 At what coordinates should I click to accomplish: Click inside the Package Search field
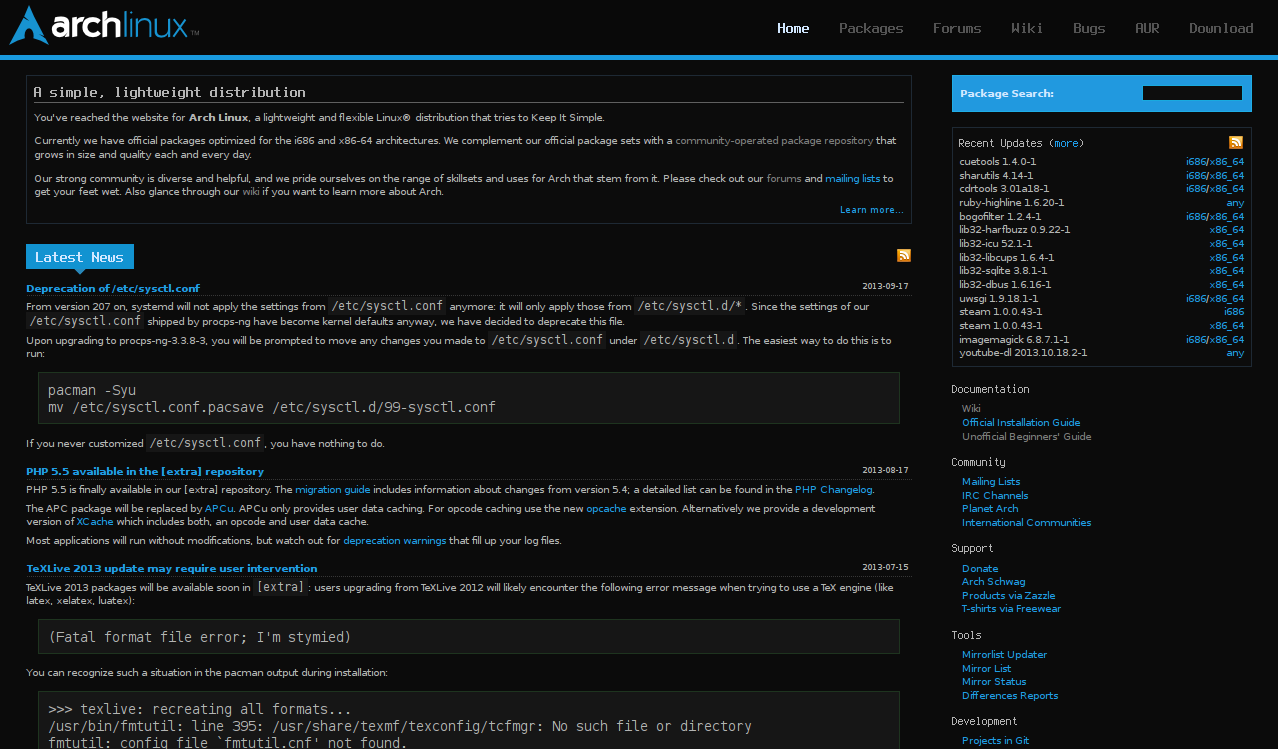pos(1192,92)
